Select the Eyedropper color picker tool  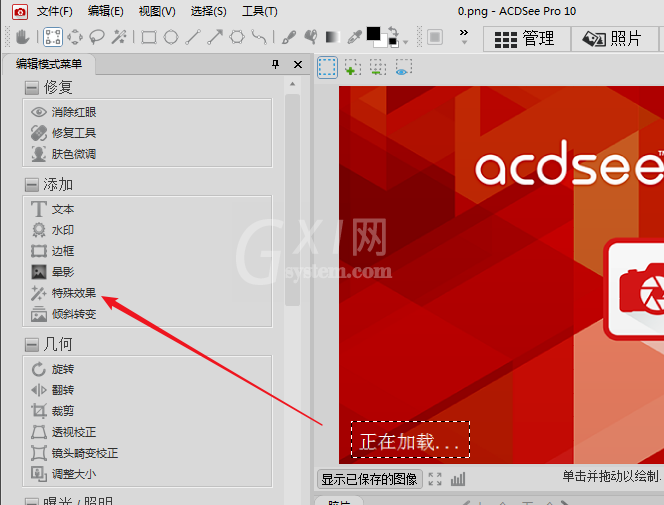point(354,37)
